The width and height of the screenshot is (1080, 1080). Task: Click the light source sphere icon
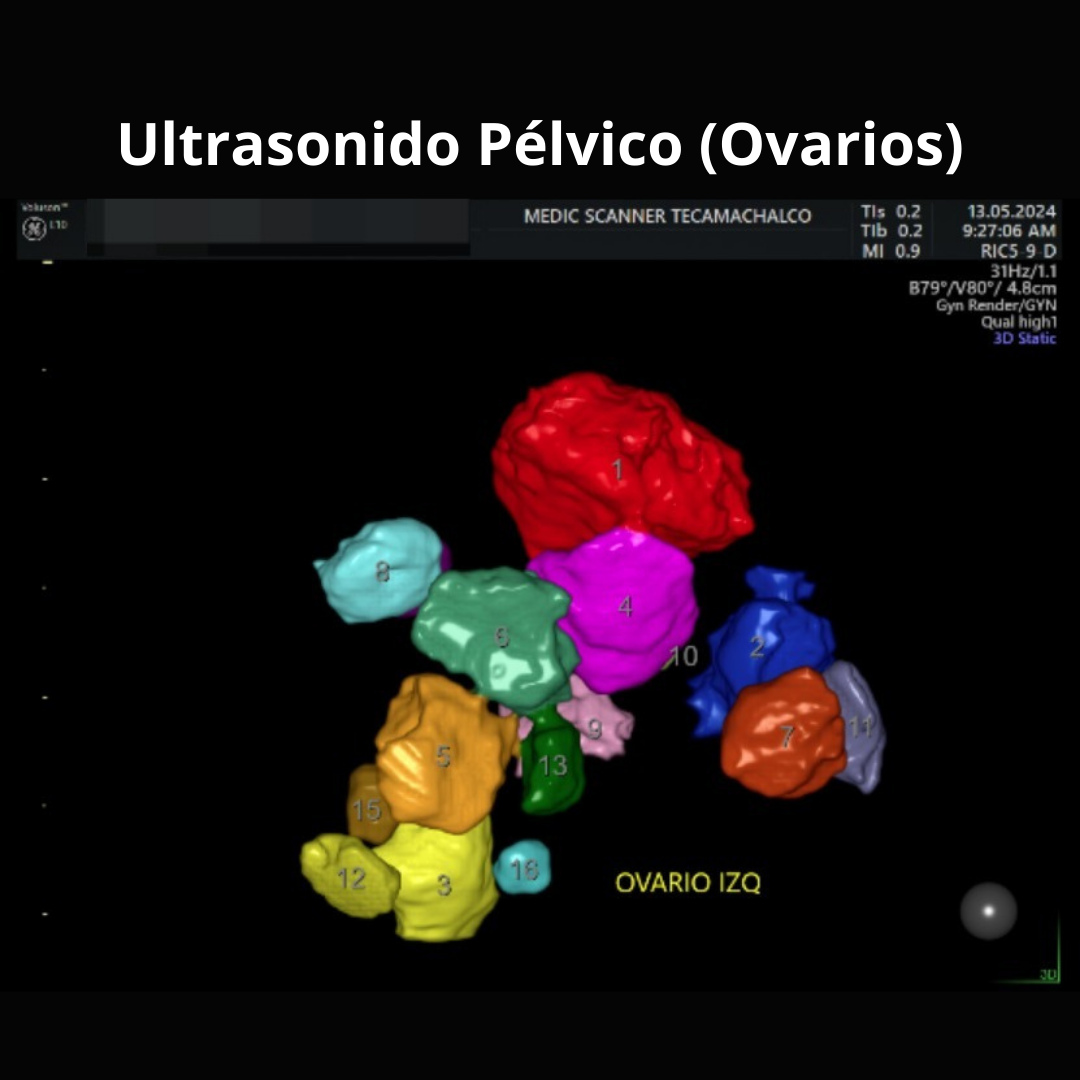988,911
